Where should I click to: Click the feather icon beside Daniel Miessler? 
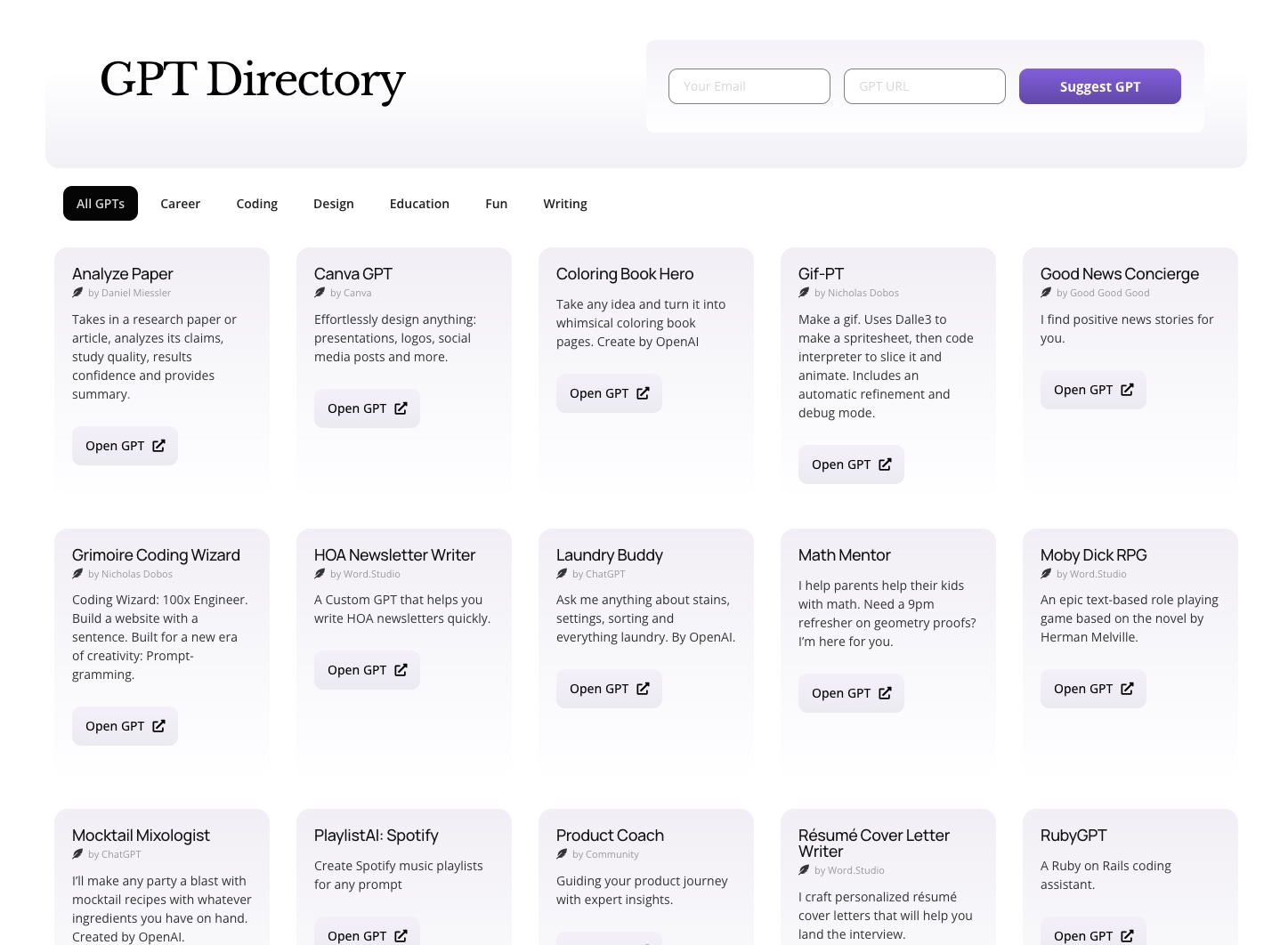click(x=77, y=292)
